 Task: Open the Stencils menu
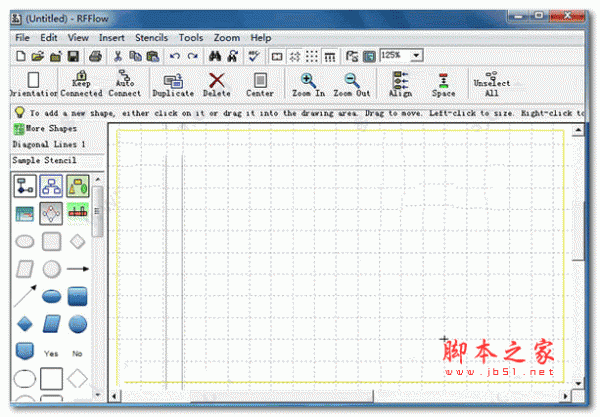coord(152,37)
